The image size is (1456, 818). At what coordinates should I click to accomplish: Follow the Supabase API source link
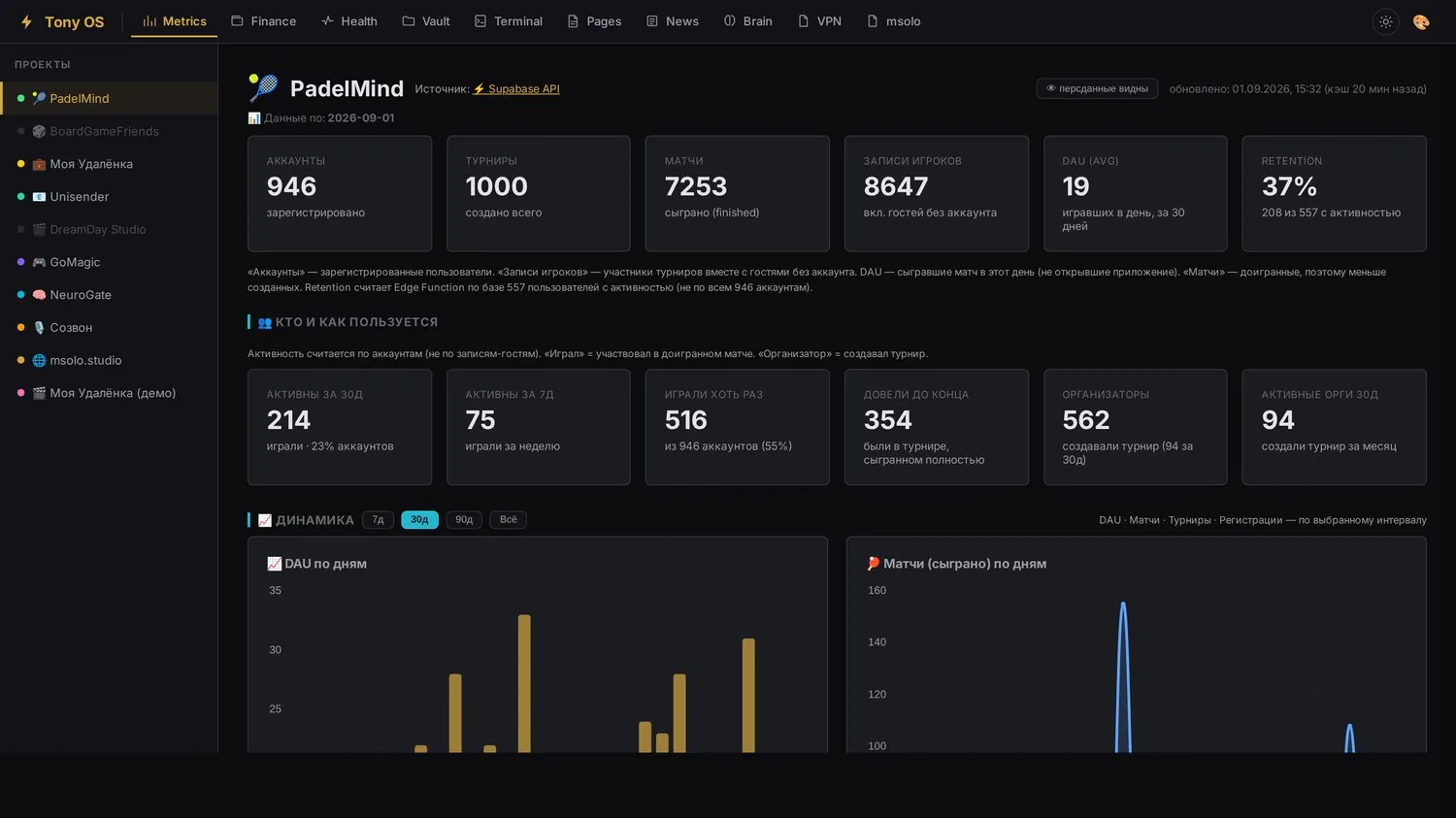pos(516,89)
